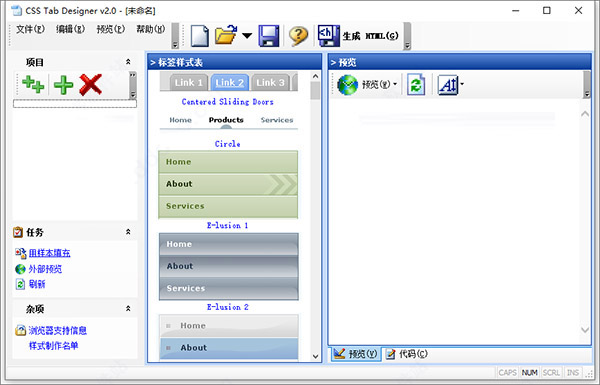The width and height of the screenshot is (600, 385).
Task: Open the 文件(F) menu
Action: coord(30,29)
